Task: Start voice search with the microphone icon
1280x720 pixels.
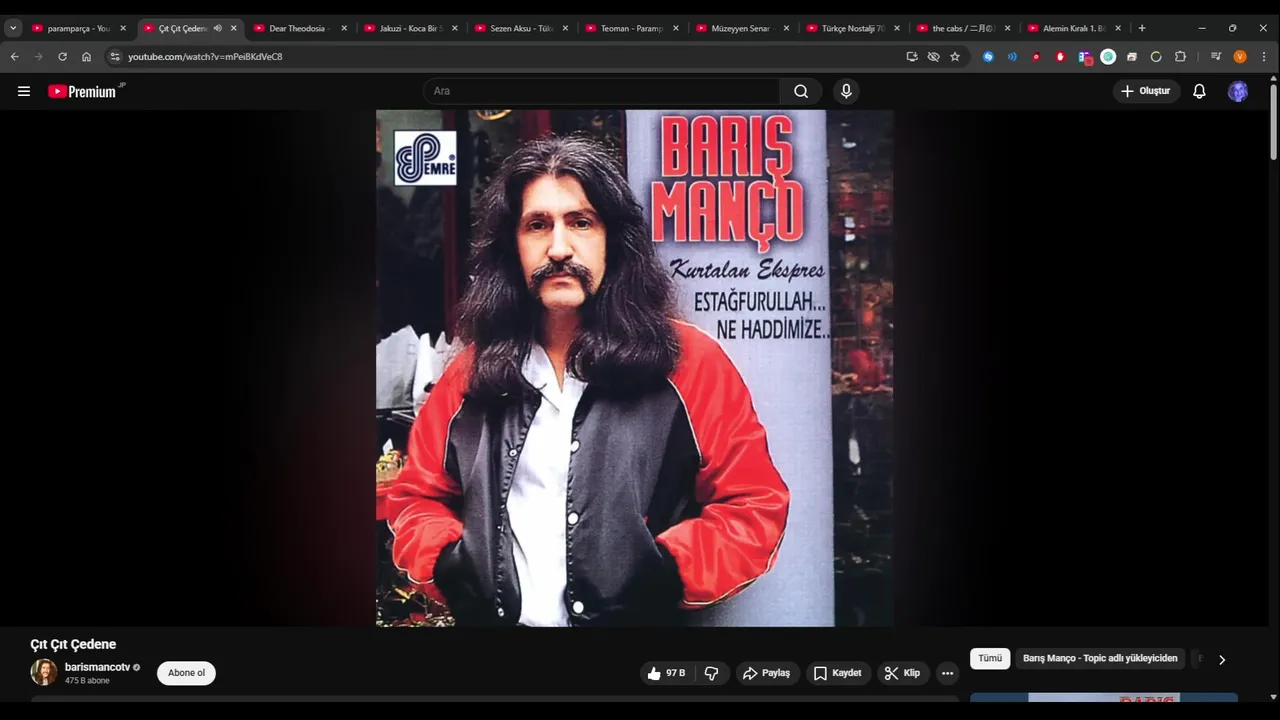Action: tap(846, 91)
